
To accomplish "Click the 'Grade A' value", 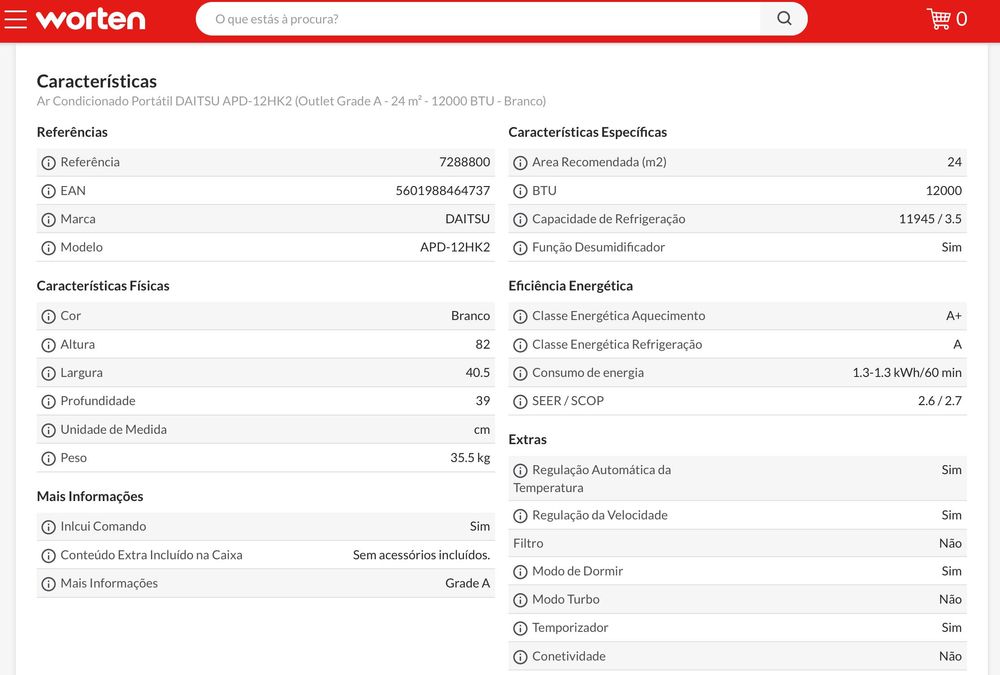I will click(x=467, y=583).
